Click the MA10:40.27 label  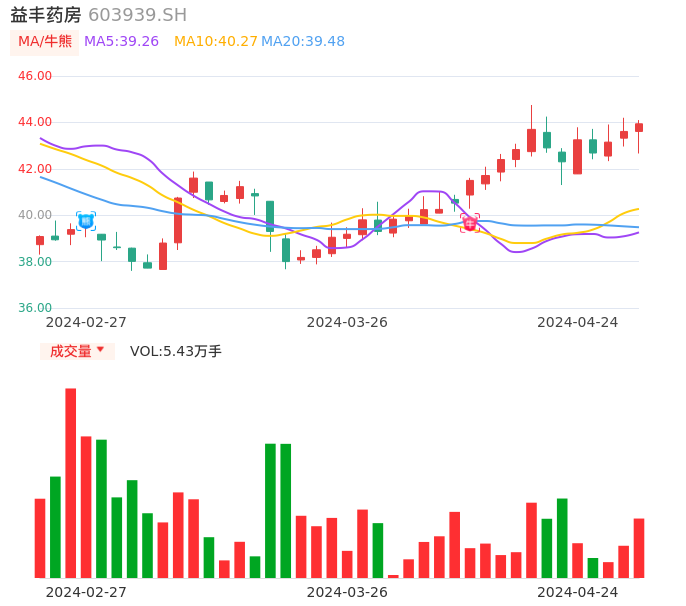(216, 42)
